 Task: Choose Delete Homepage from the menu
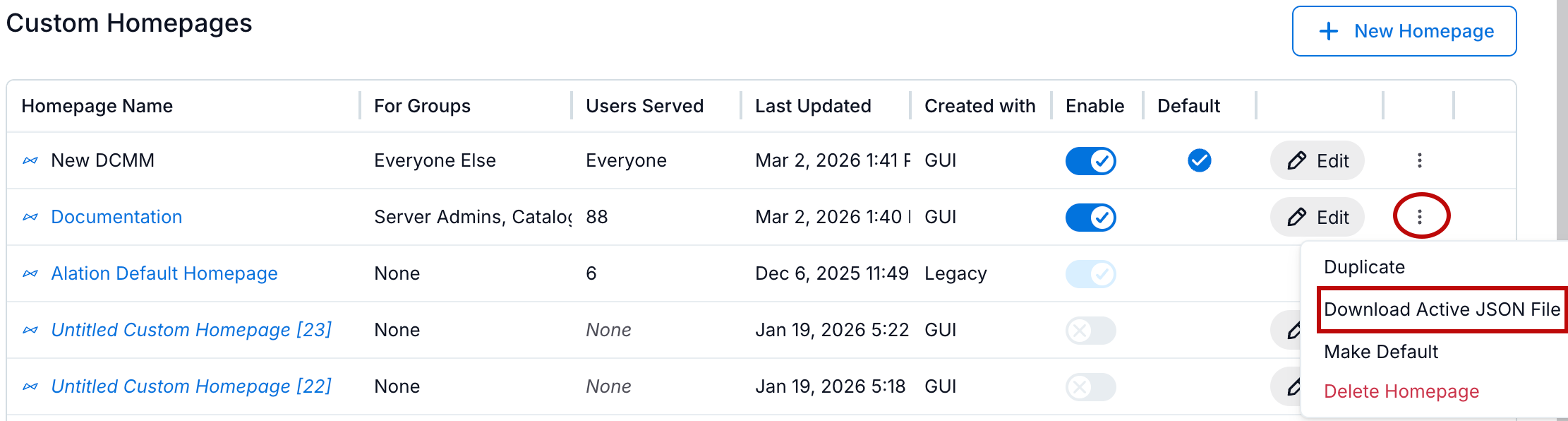[x=1401, y=391]
